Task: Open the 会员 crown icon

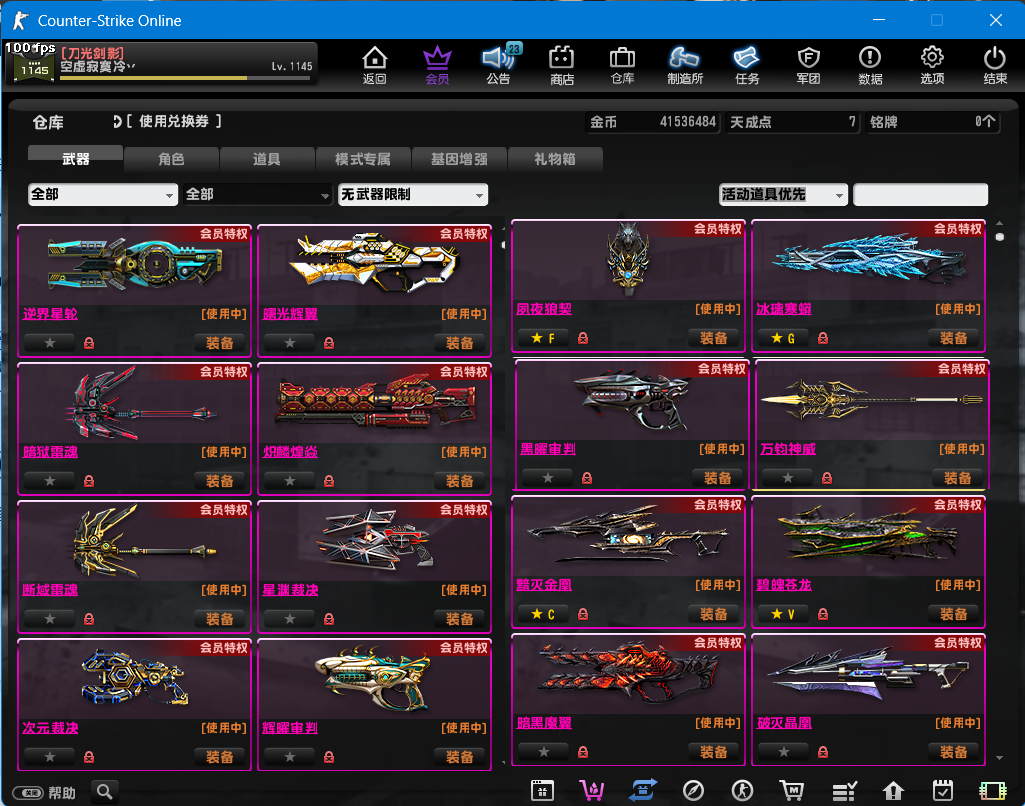Action: [x=437, y=65]
